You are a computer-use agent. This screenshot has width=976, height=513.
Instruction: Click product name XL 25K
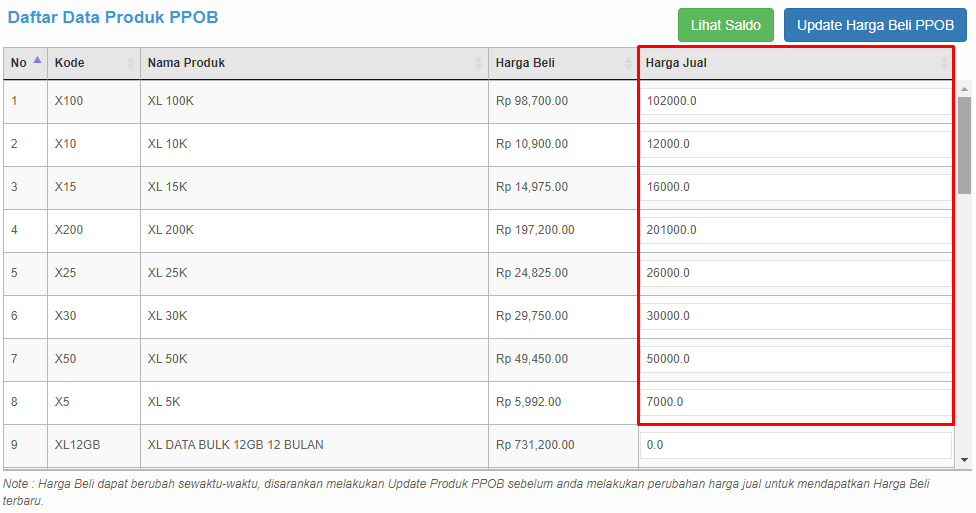[167, 273]
